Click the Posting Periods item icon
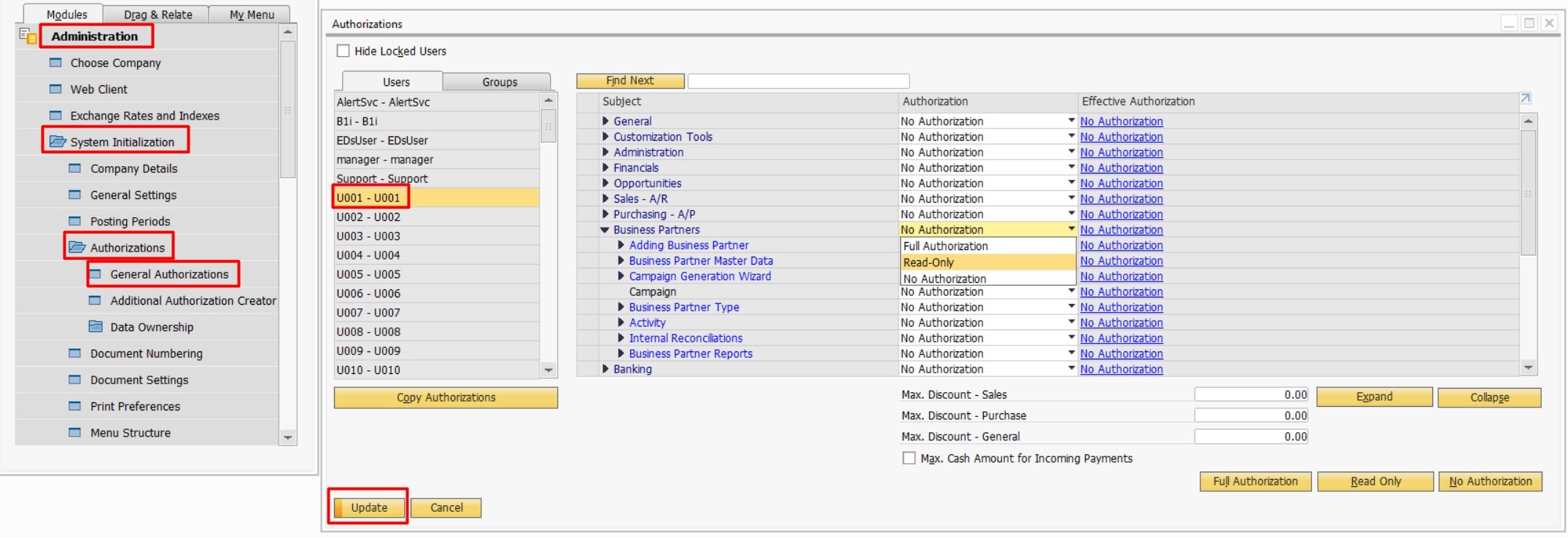The width and height of the screenshot is (1568, 538). (74, 221)
